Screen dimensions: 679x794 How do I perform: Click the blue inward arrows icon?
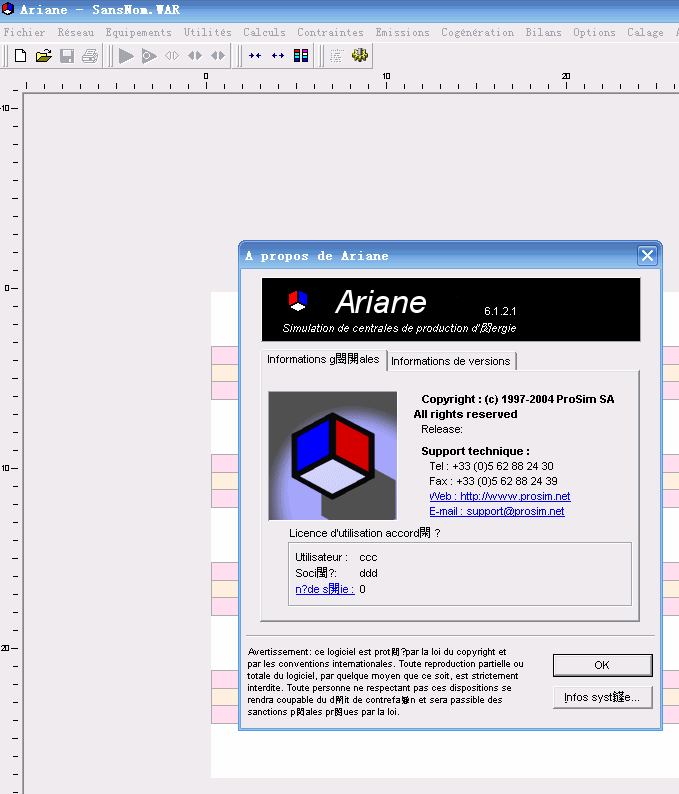pyautogui.click(x=255, y=56)
